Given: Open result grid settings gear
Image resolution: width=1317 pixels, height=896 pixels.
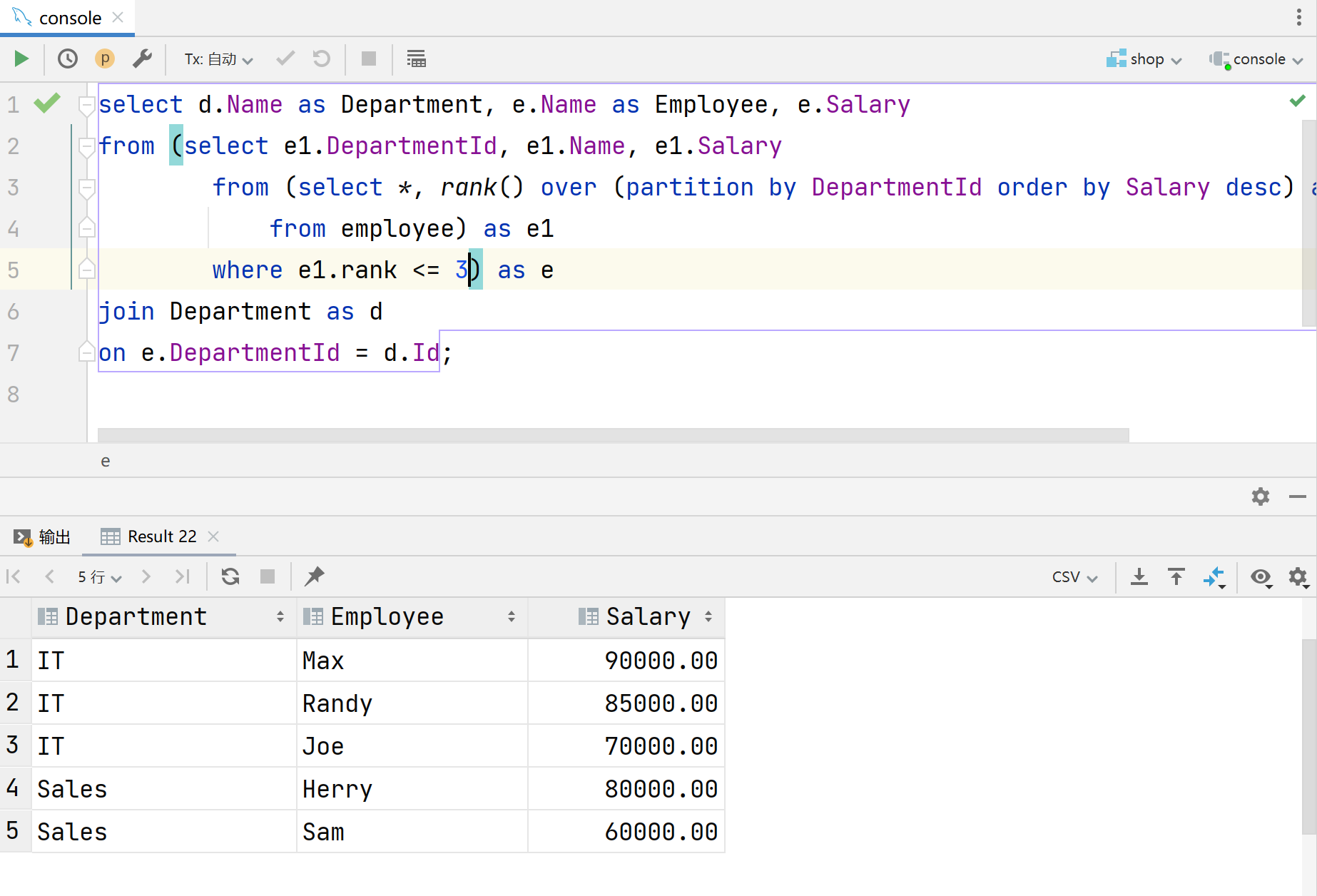Looking at the screenshot, I should [x=1298, y=577].
